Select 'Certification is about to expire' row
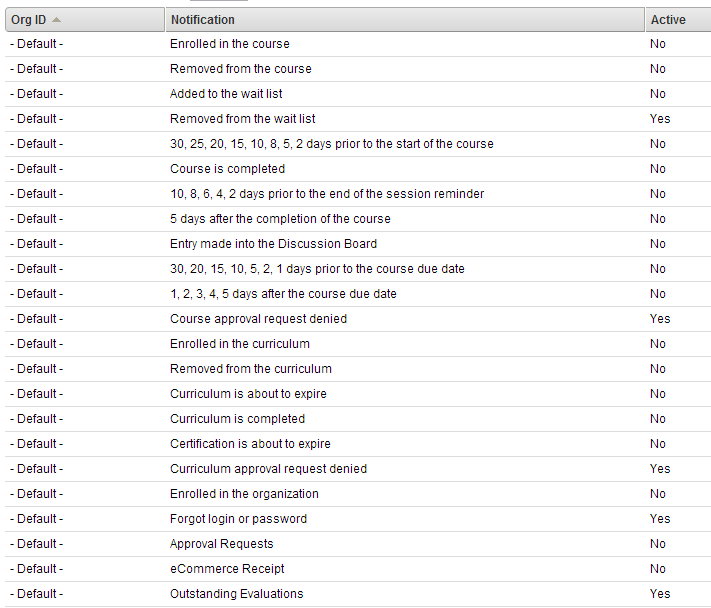The width and height of the screenshot is (711, 608). [250, 444]
